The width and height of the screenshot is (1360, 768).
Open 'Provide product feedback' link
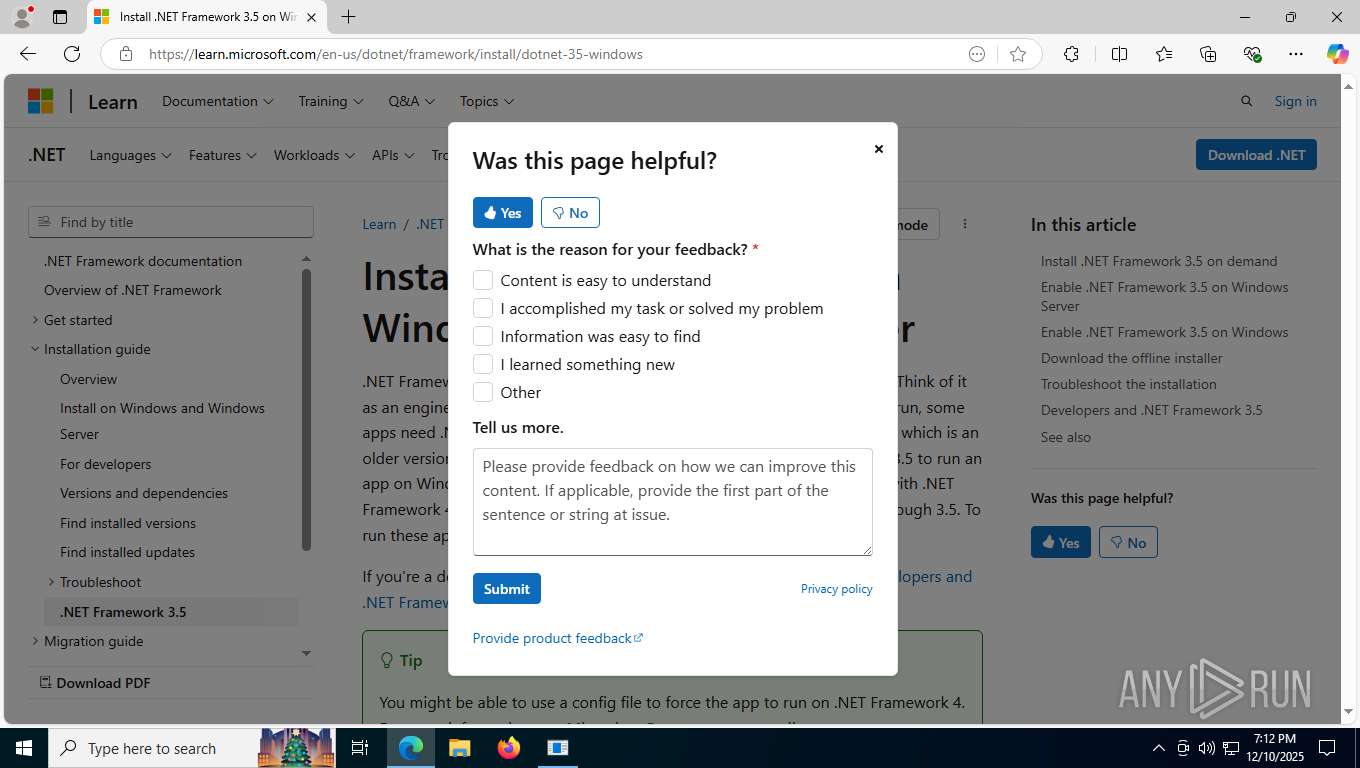557,638
